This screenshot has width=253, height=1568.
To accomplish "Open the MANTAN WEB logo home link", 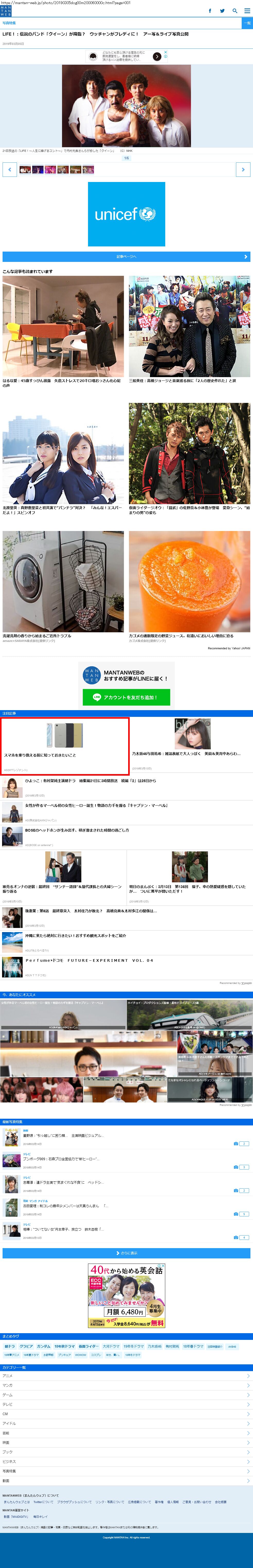I will point(5,11).
